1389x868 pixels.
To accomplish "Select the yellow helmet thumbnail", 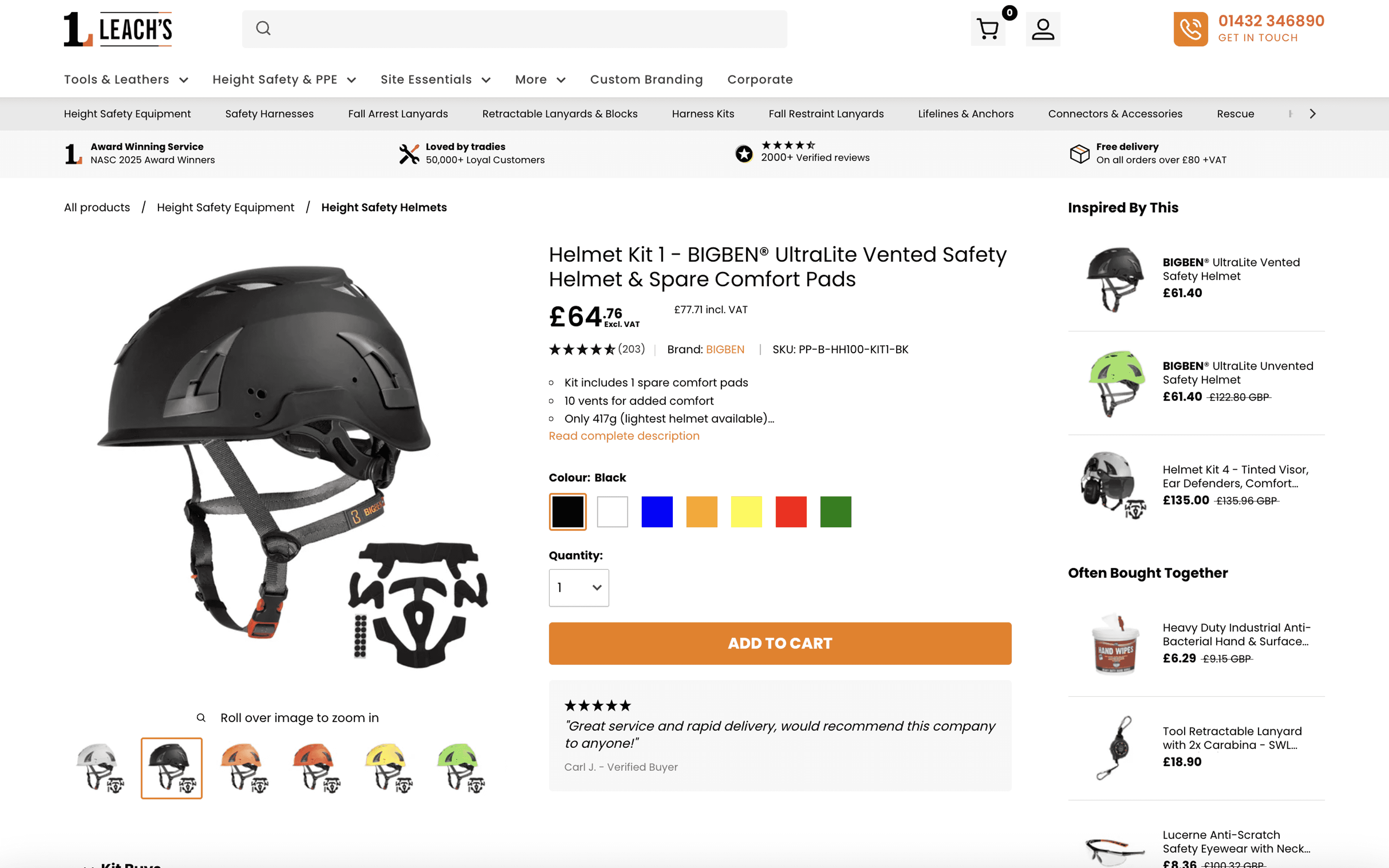I will point(387,767).
